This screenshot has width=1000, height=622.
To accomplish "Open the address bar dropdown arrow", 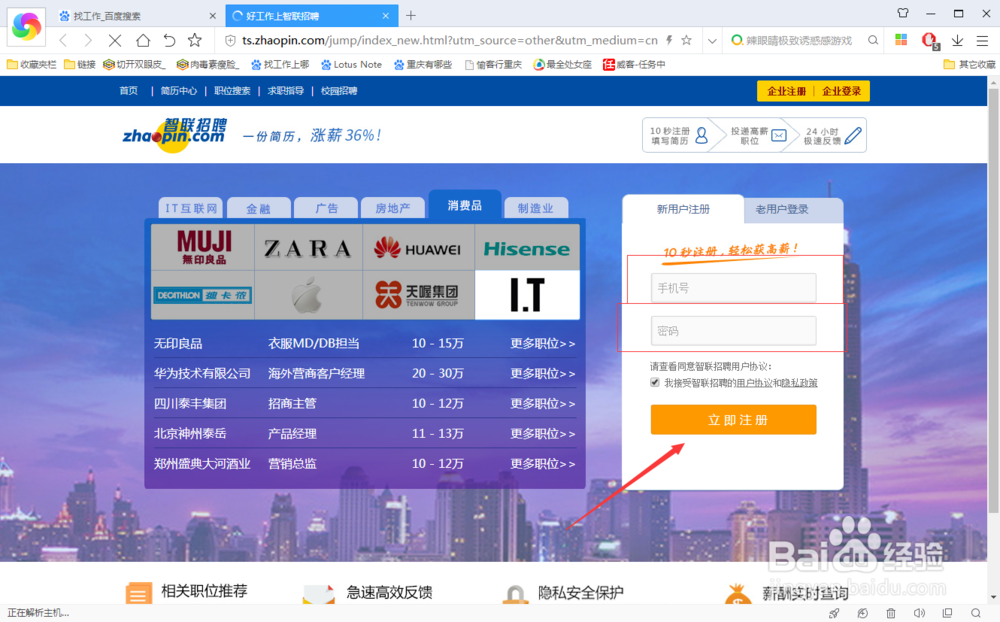I will click(712, 41).
